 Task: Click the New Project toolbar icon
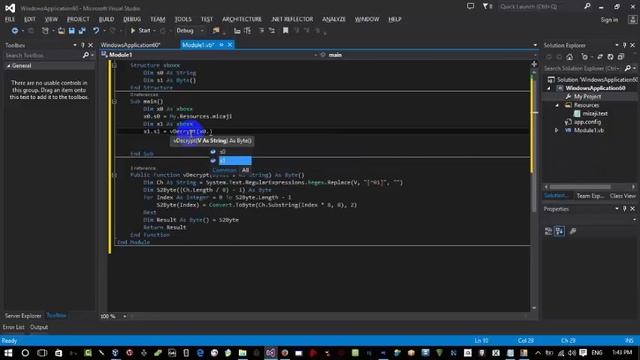point(45,31)
